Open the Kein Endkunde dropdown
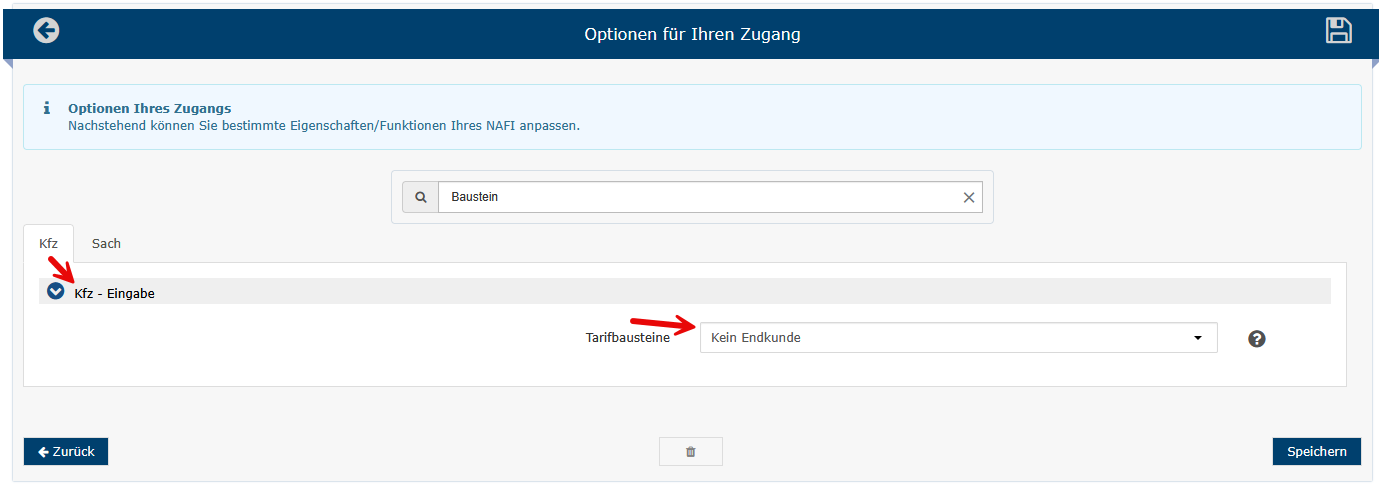This screenshot has width=1379, height=486. coord(958,338)
